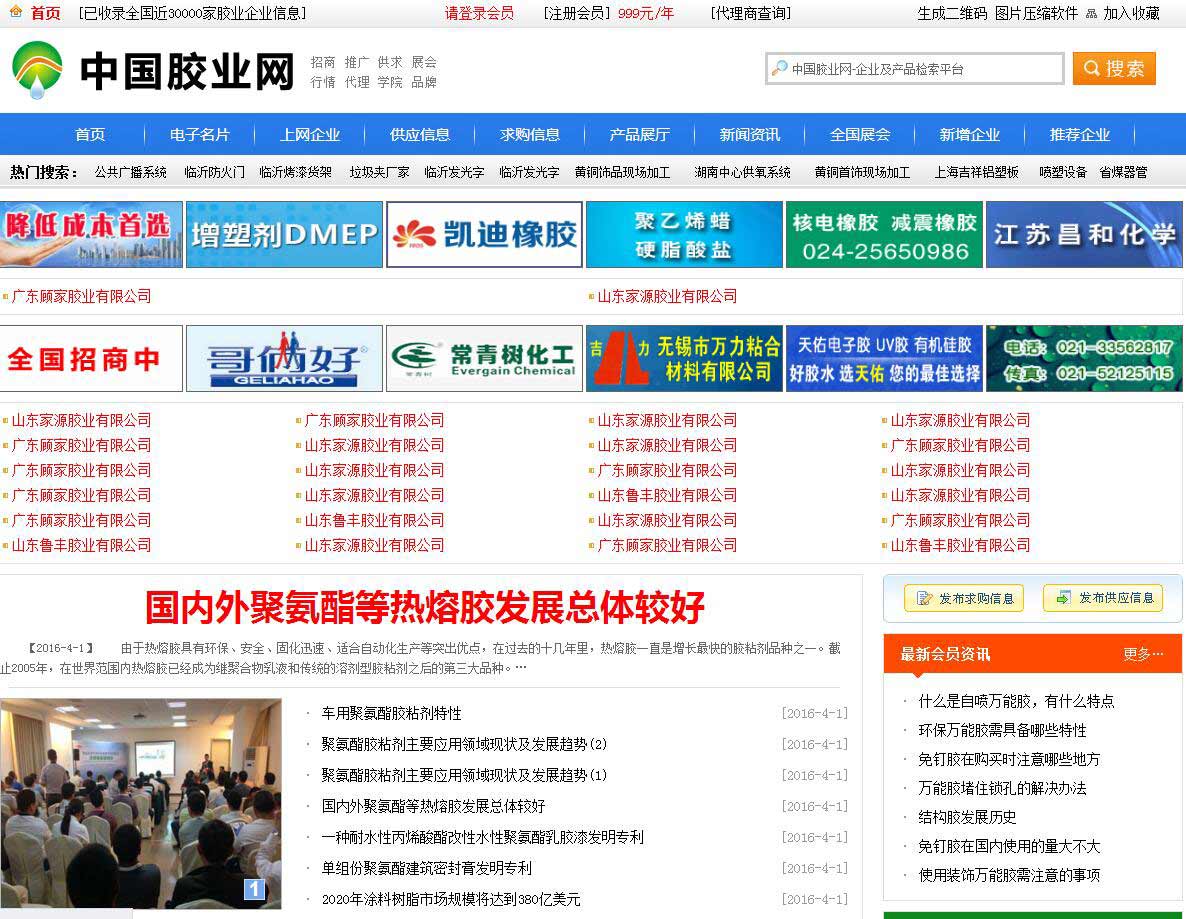This screenshot has height=919, width=1186.
Task: Open 免钉胶在购买时注意哪些地方
Action: [x=1009, y=759]
